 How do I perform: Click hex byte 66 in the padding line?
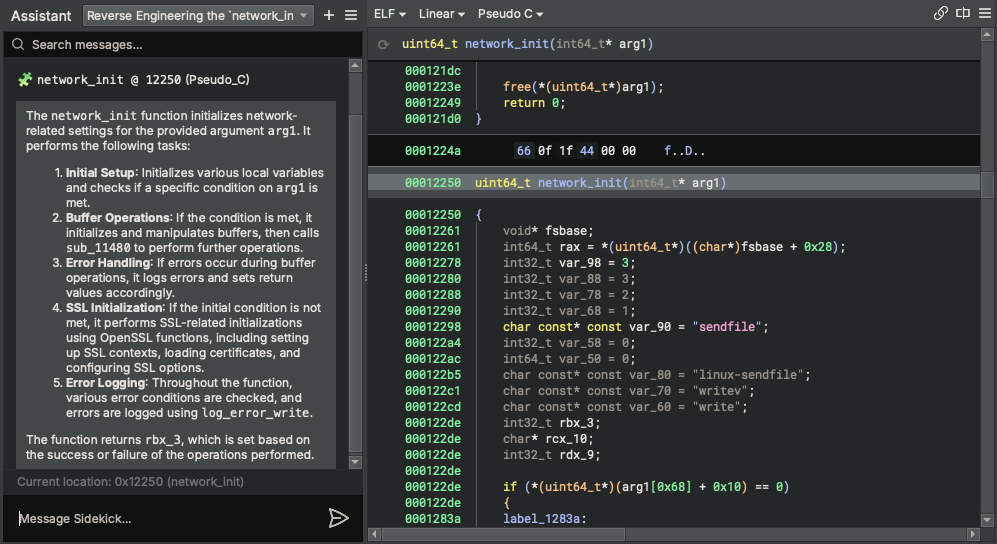[523, 151]
